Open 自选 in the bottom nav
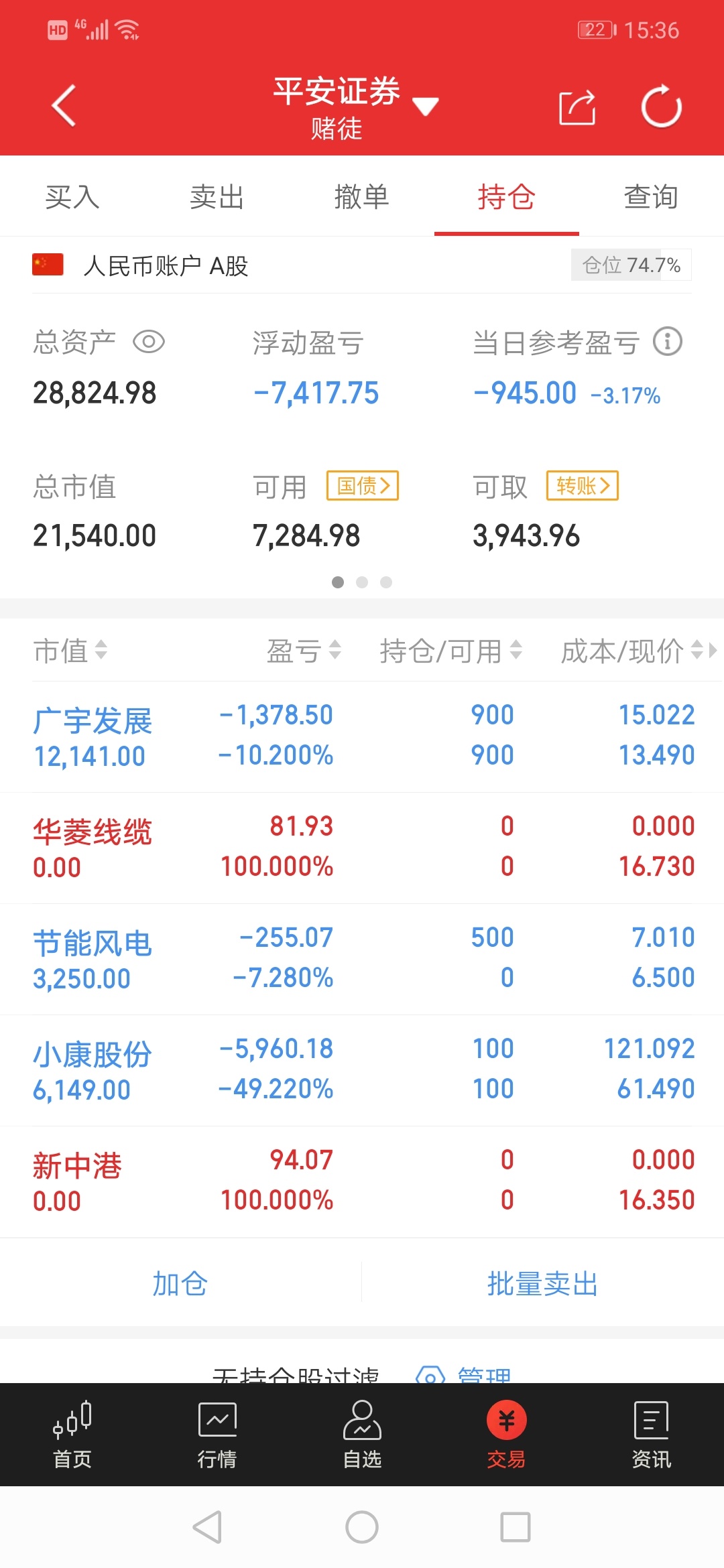Viewport: 724px width, 1568px height. pyautogui.click(x=362, y=1435)
